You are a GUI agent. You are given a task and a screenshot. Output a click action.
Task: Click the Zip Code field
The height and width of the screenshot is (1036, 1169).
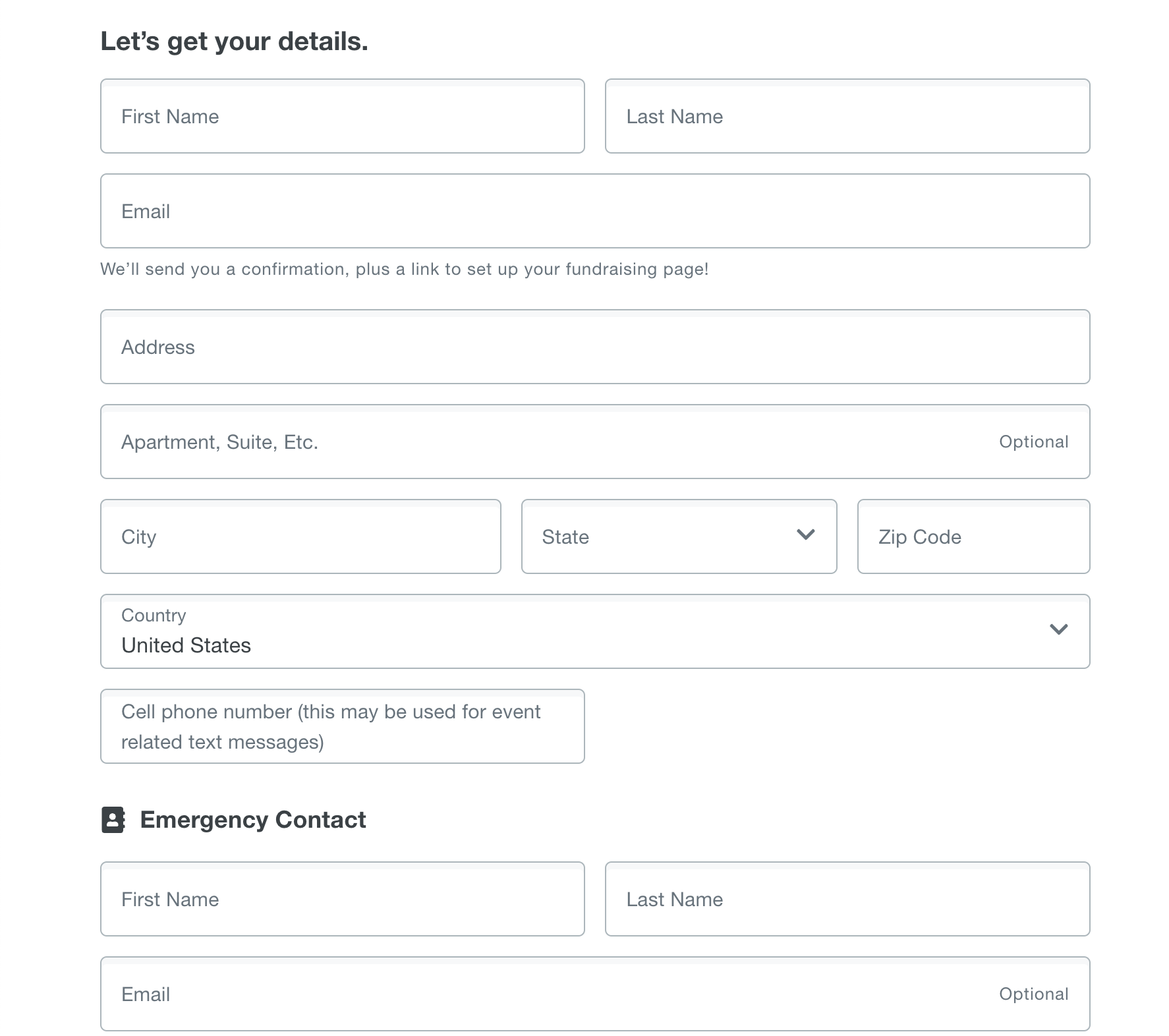[973, 536]
